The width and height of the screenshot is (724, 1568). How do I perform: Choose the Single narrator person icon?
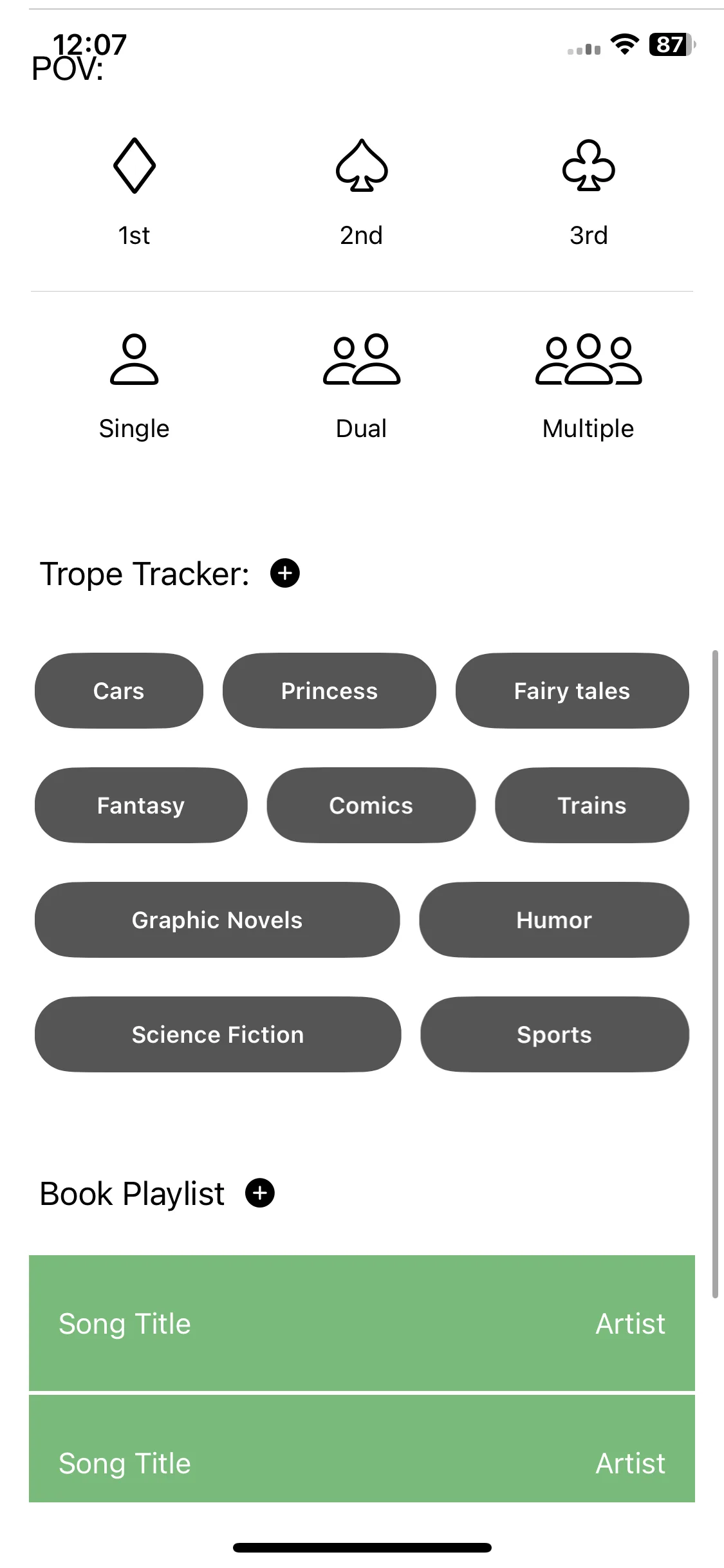(x=134, y=359)
